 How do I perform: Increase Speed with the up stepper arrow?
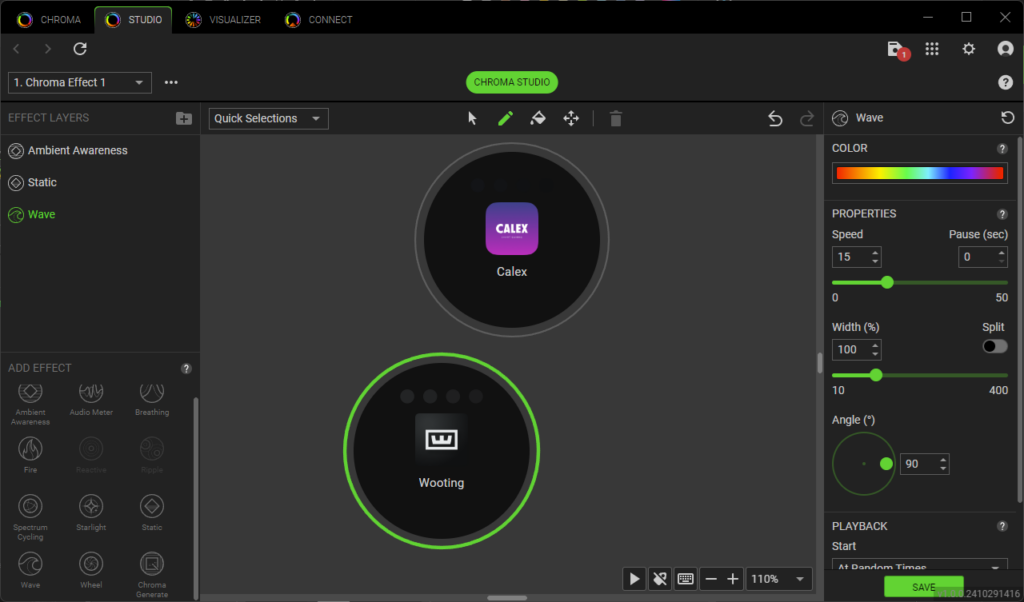[875, 252]
